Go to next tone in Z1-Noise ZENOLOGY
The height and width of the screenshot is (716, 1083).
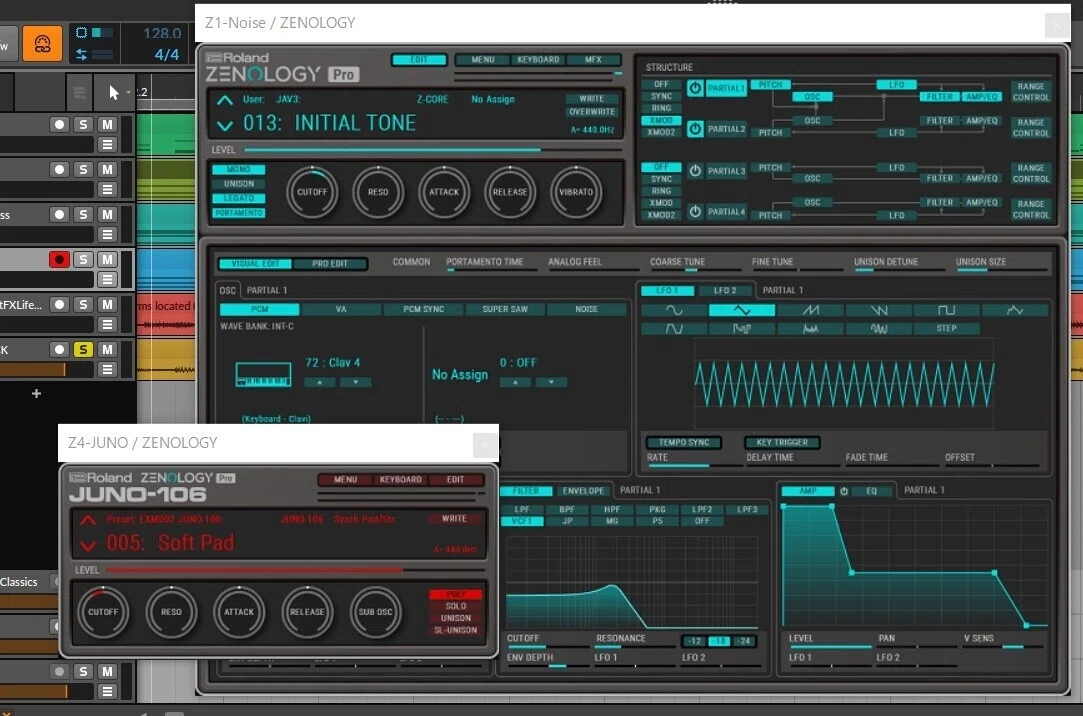[x=224, y=126]
